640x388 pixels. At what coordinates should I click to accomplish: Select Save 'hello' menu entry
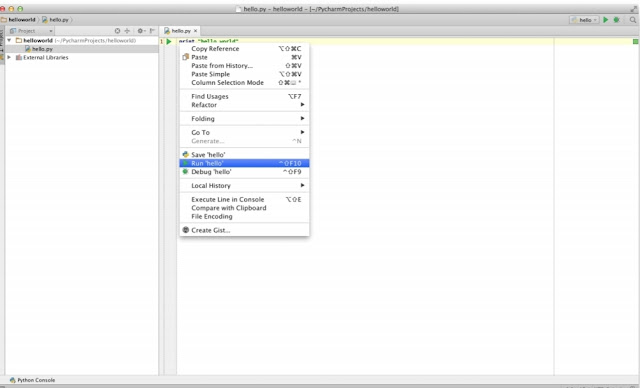[244, 155]
